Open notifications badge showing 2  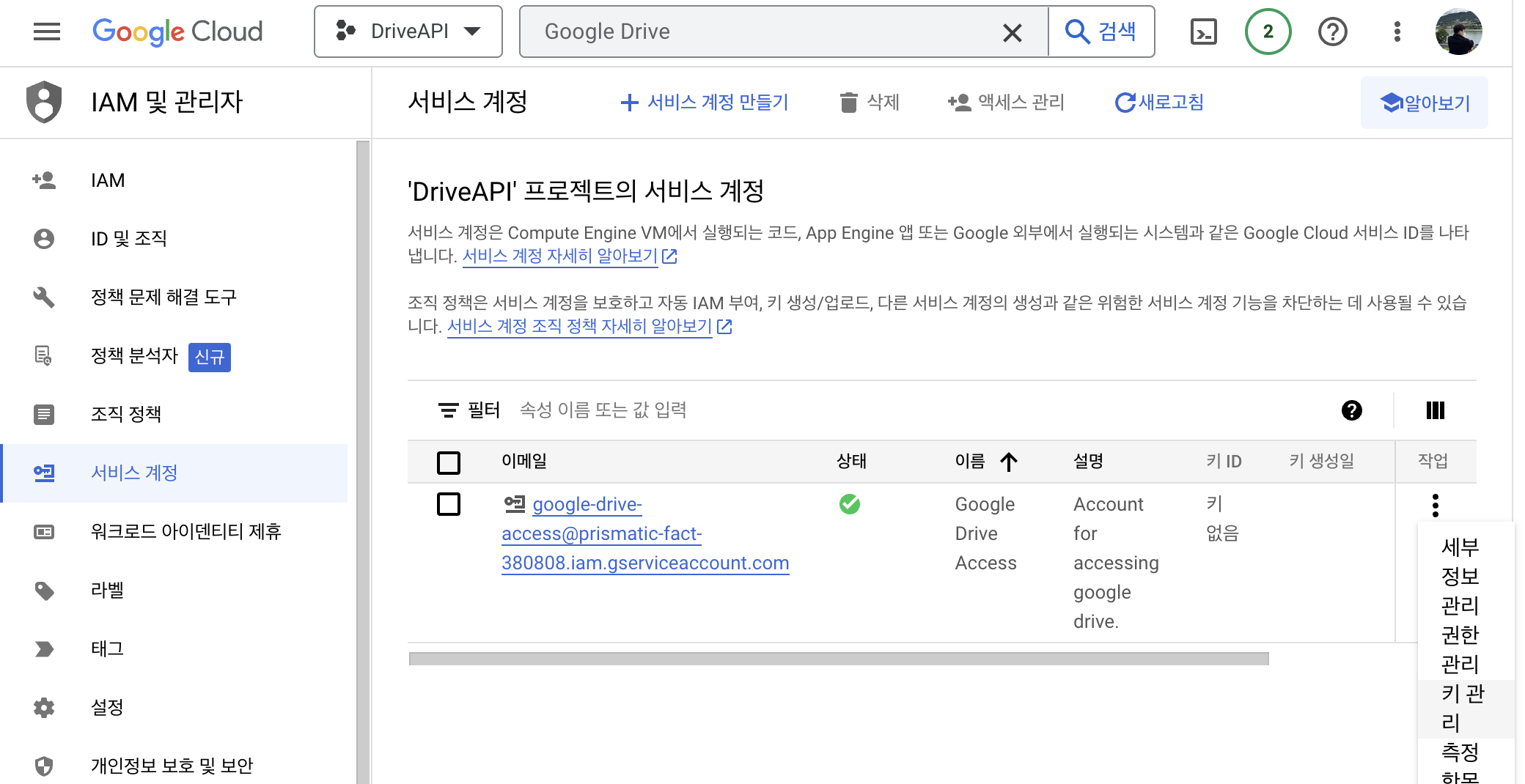[1268, 32]
